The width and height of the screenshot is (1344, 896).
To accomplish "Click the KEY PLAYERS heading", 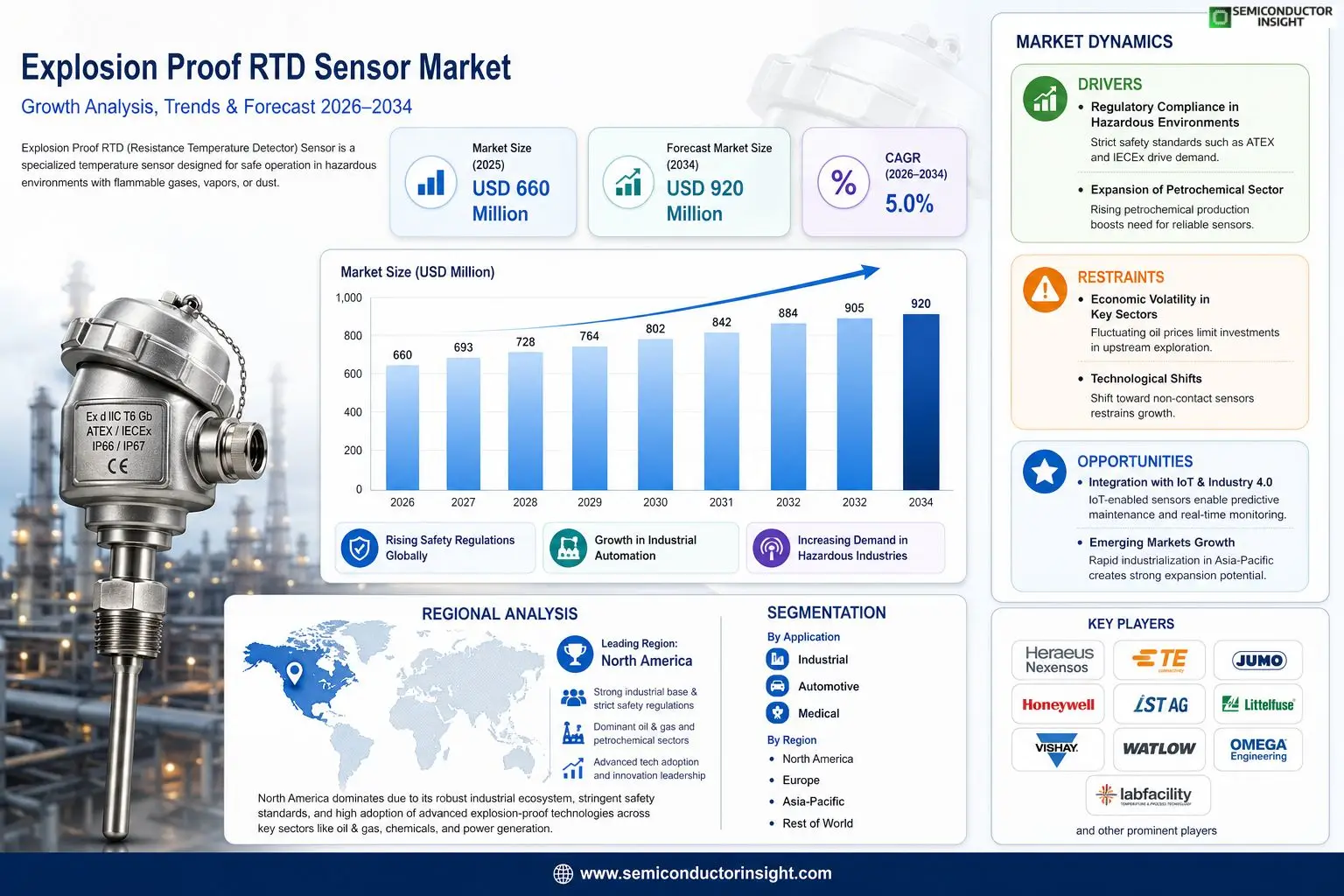I will coord(1130,624).
